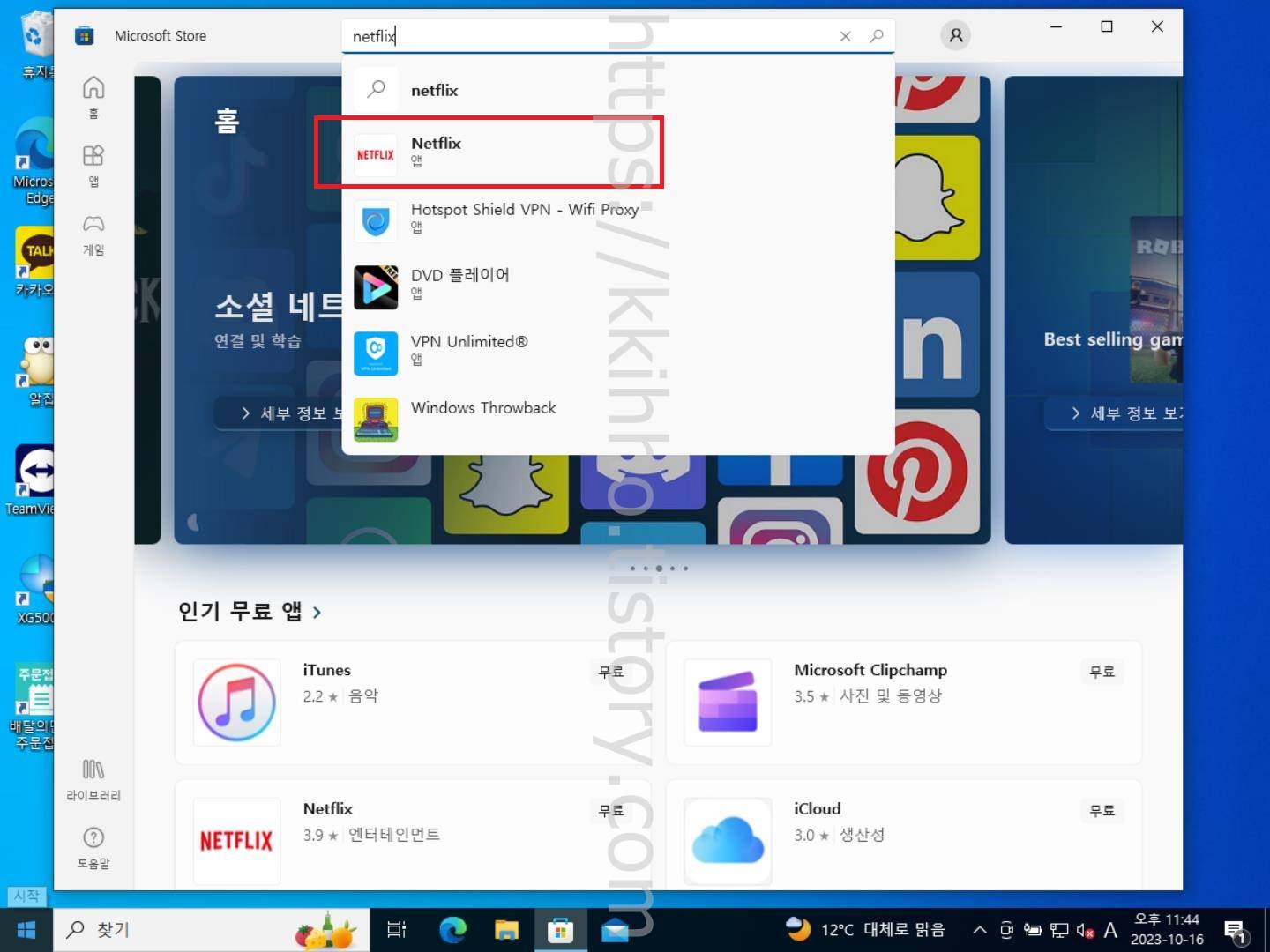Click 세부 정보 보기 on Best selling games banner
Image resolution: width=1270 pixels, height=952 pixels.
1116,413
